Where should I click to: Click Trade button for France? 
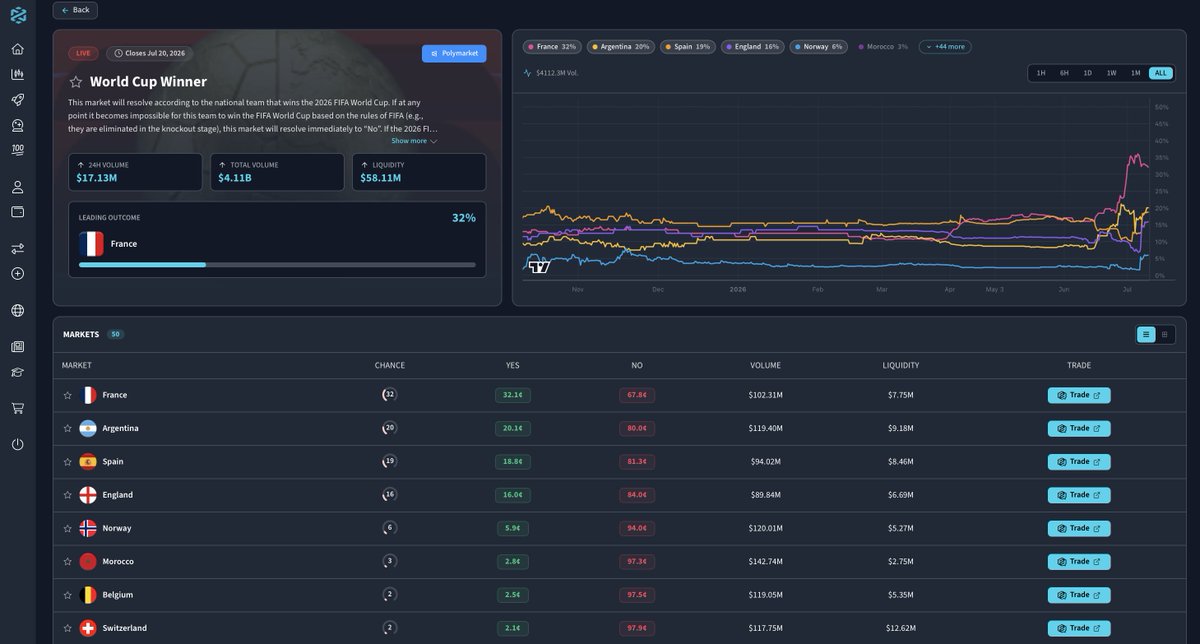(1079, 395)
